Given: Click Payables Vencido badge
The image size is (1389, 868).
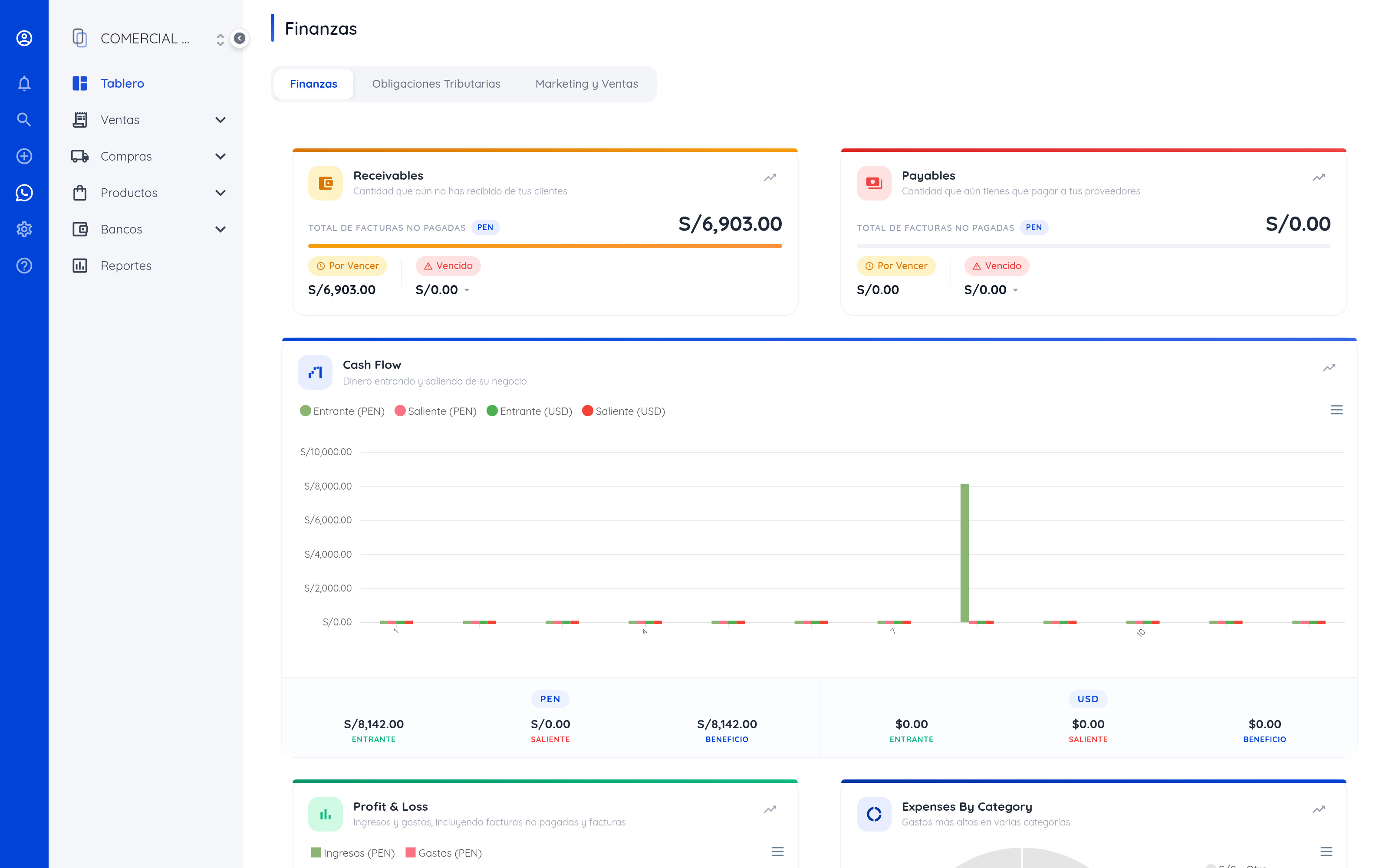Looking at the screenshot, I should (x=997, y=266).
